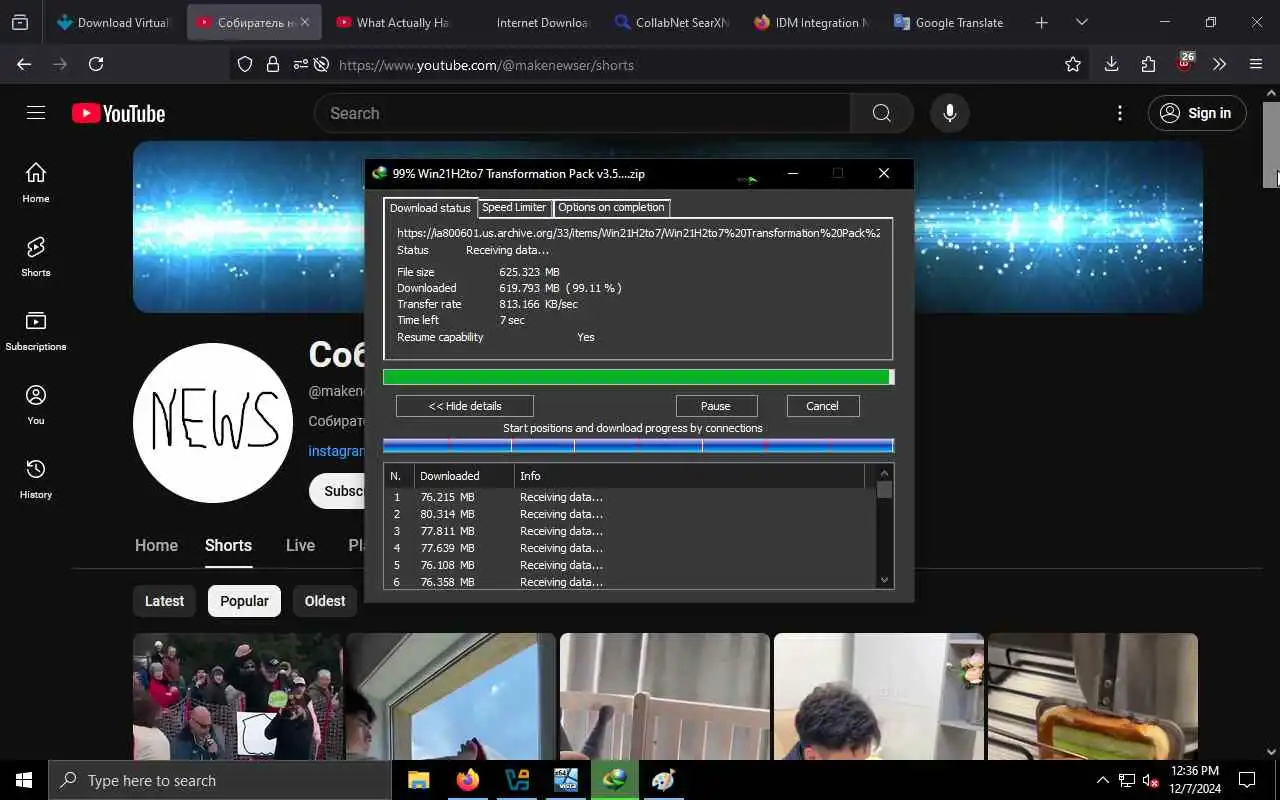Select connection row with 76.108 MB
Image resolution: width=1280 pixels, height=800 pixels.
click(x=630, y=565)
